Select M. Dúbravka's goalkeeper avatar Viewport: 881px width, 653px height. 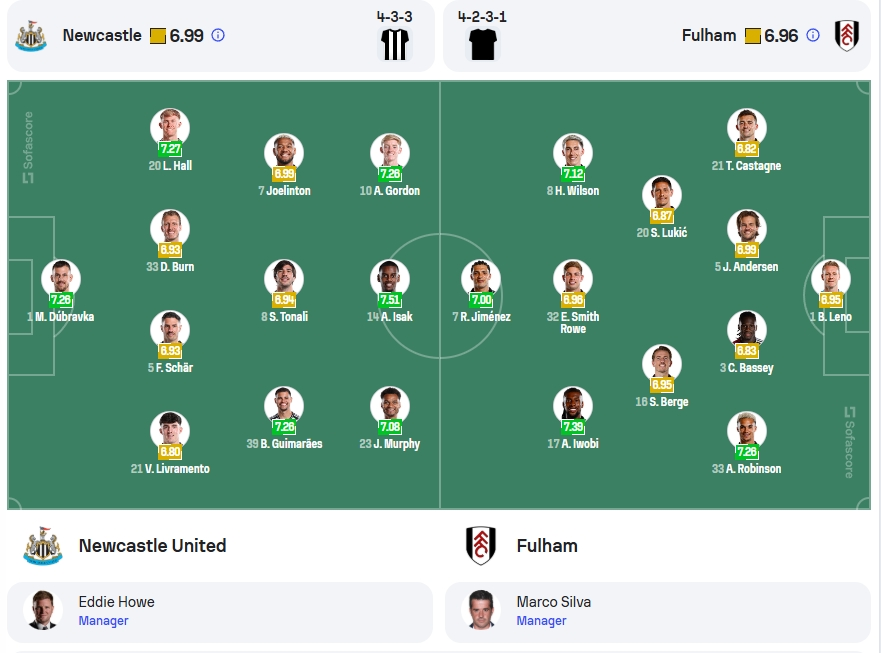(61, 279)
